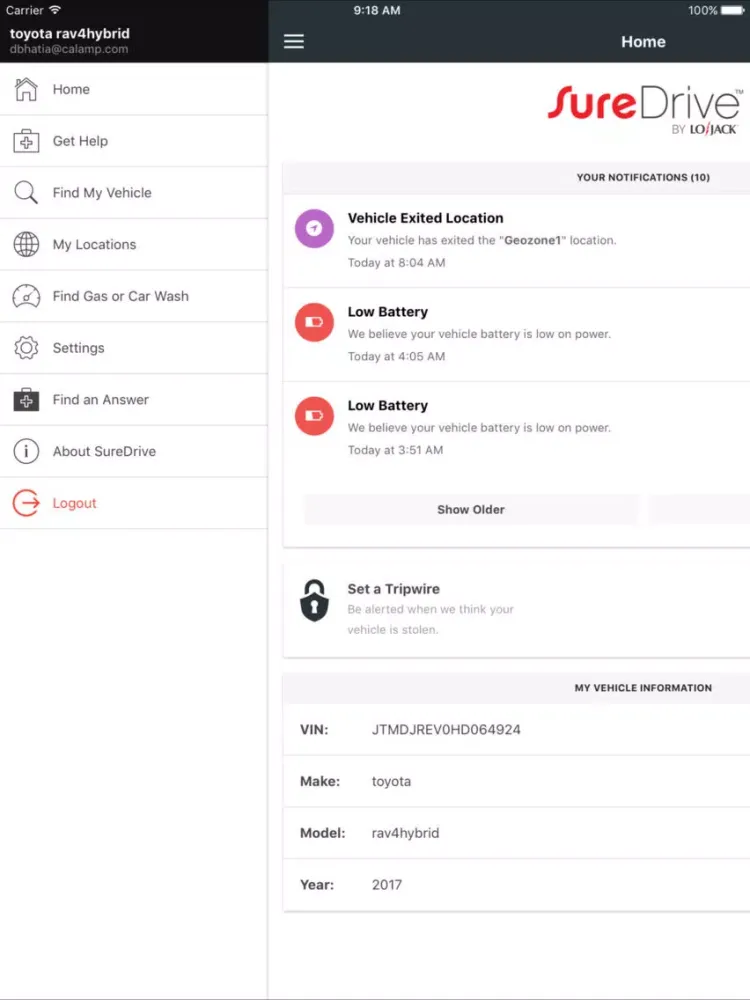The image size is (750, 1000).
Task: Click the Find Gas gauge icon
Action: coord(26,296)
